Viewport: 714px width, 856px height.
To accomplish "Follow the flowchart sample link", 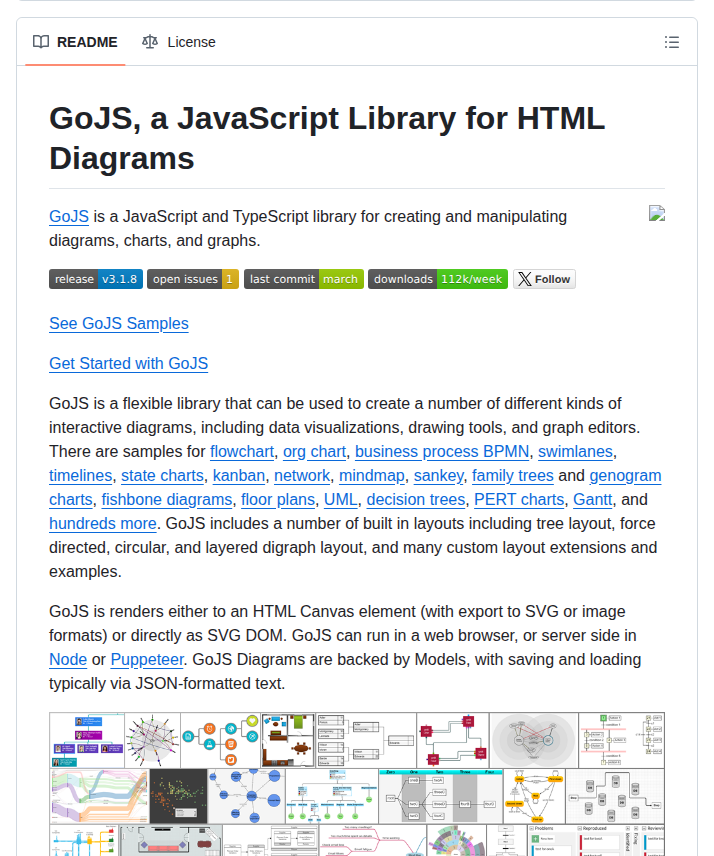I will (x=242, y=451).
